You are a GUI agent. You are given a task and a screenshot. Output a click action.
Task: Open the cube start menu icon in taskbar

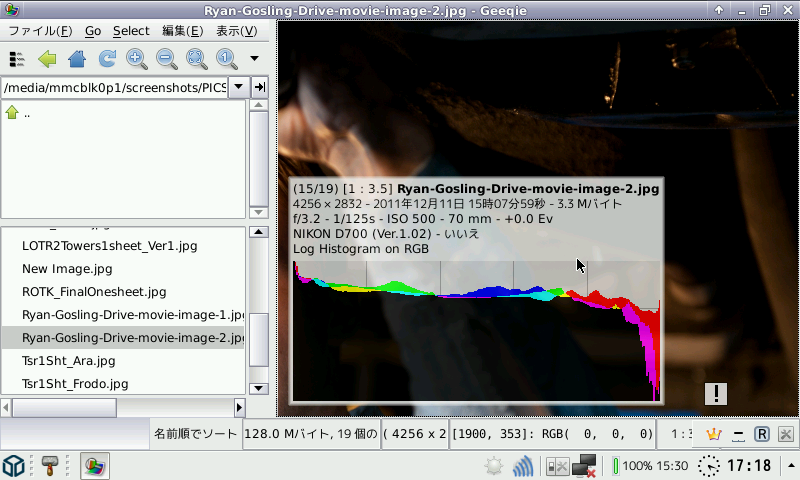[14, 466]
